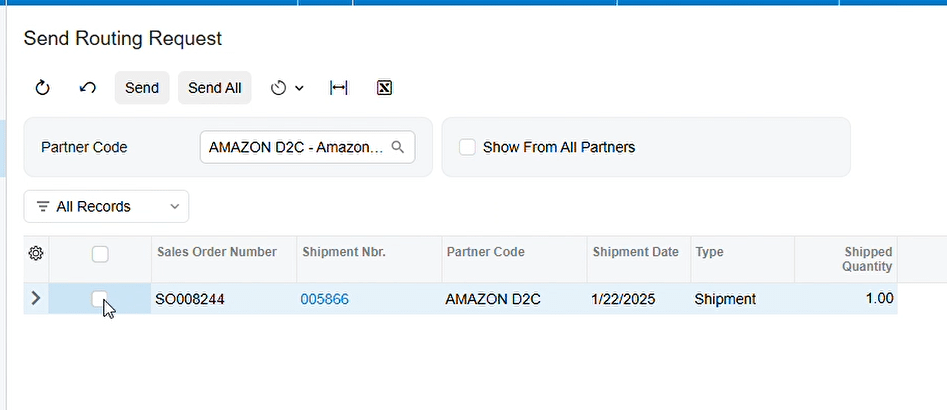Viewport: 947px width, 410px height.
Task: Tick the select-all checkbox in the grid header
Action: 100,254
